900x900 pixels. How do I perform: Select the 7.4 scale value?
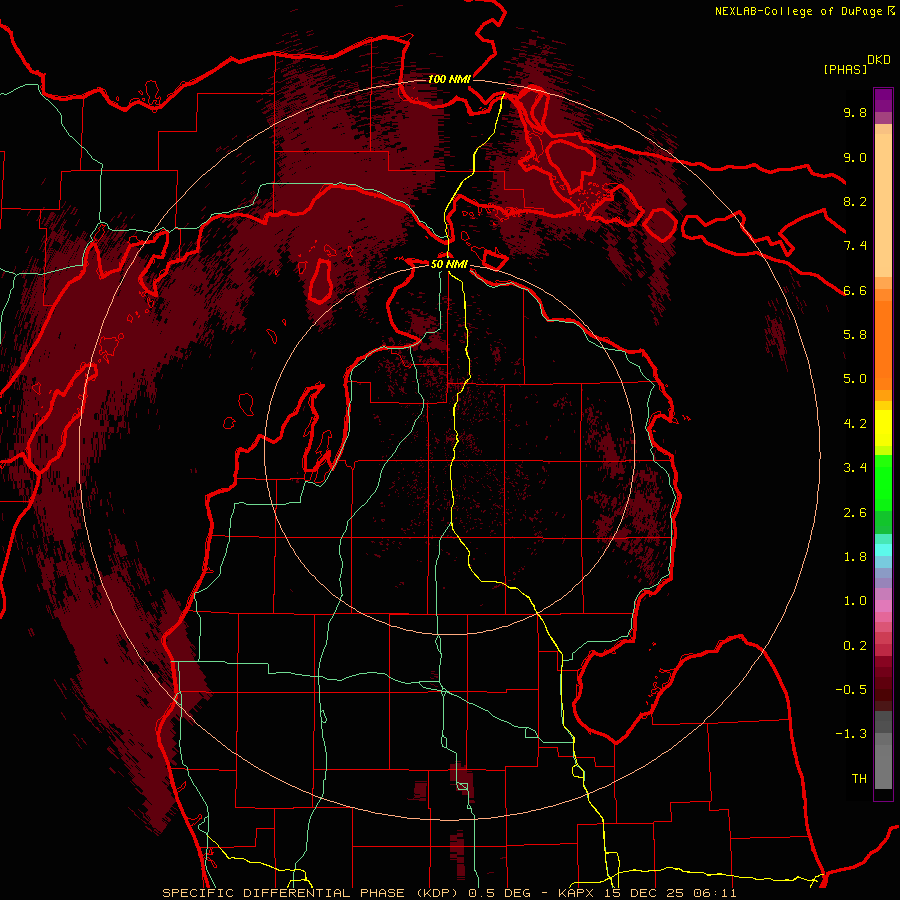pos(855,246)
